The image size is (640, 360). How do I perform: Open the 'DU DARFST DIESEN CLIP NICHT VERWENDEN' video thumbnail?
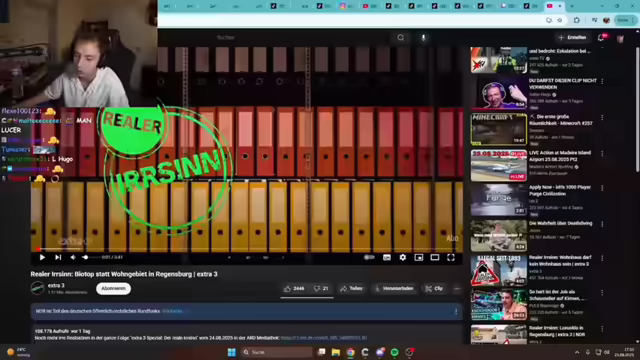[498, 93]
